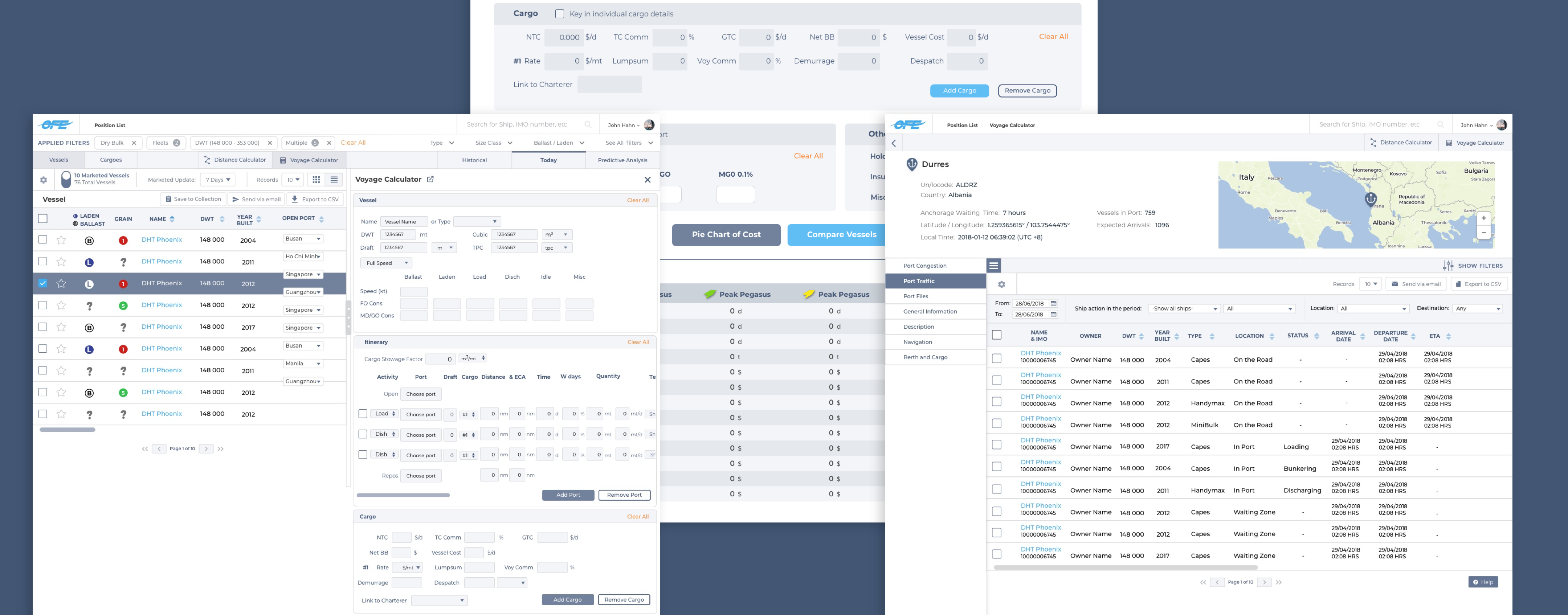Expand the 7 Days marketed update dropdown

(x=218, y=180)
